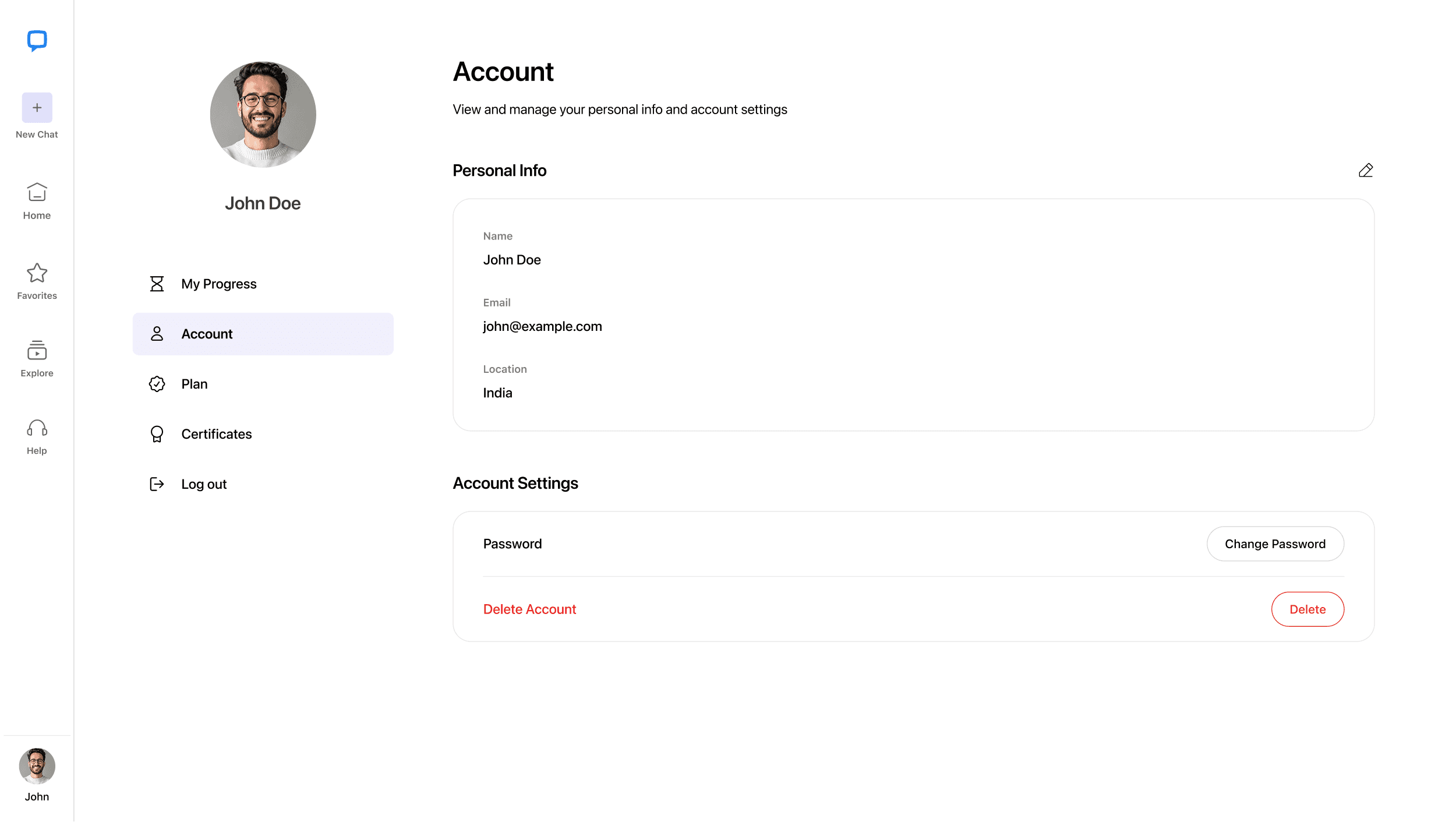Click the blue chat logo icon

coord(37,40)
